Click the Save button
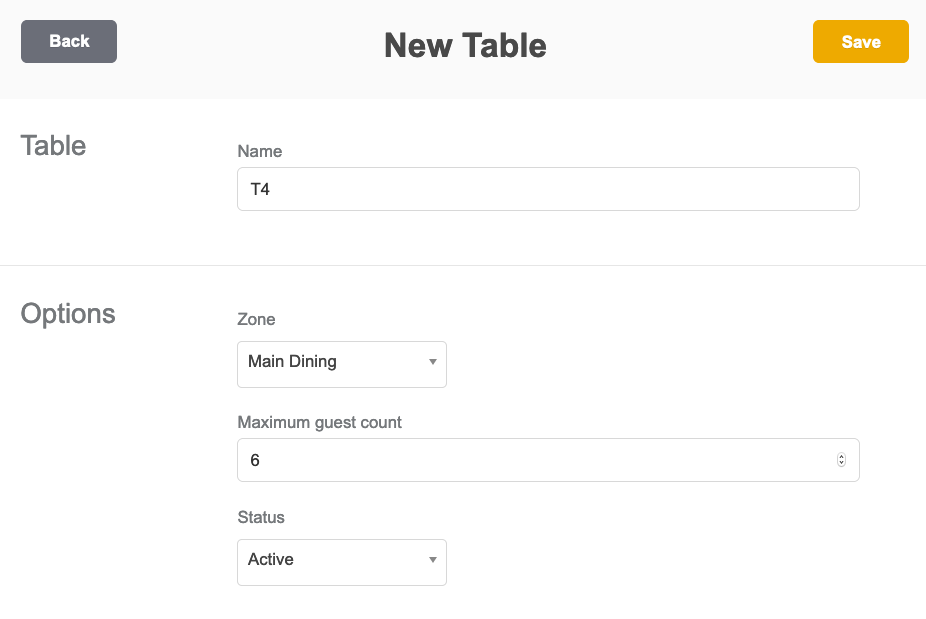 point(860,41)
